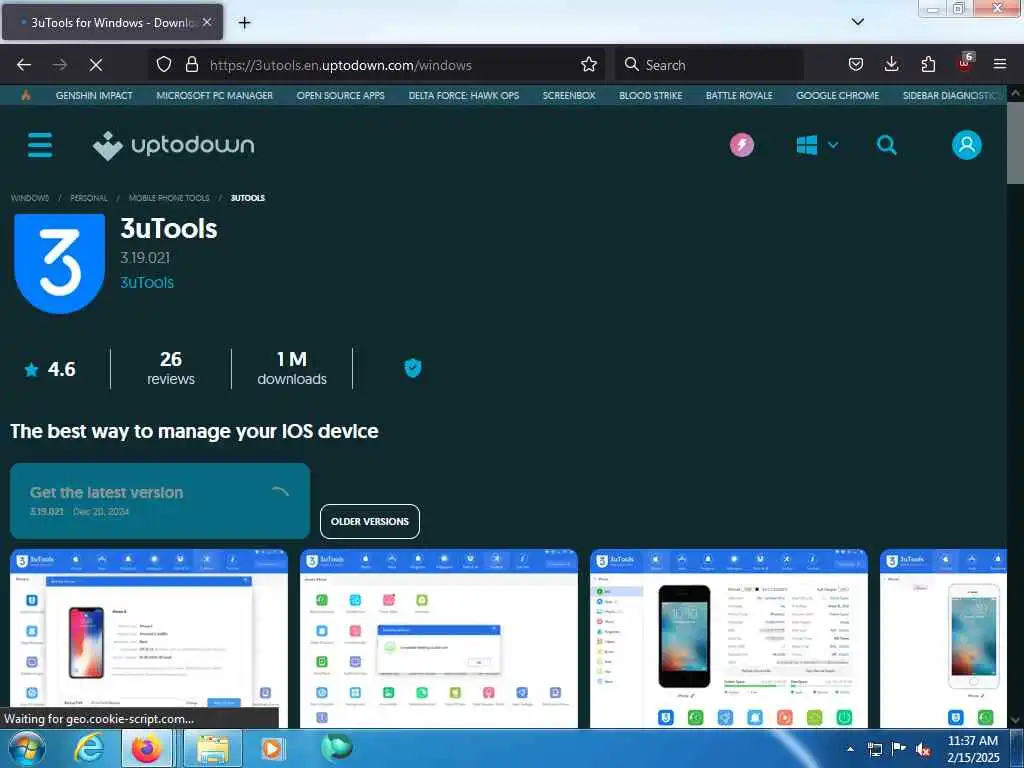Open the shield tracking protection icon
The image size is (1024, 768).
[x=164, y=65]
